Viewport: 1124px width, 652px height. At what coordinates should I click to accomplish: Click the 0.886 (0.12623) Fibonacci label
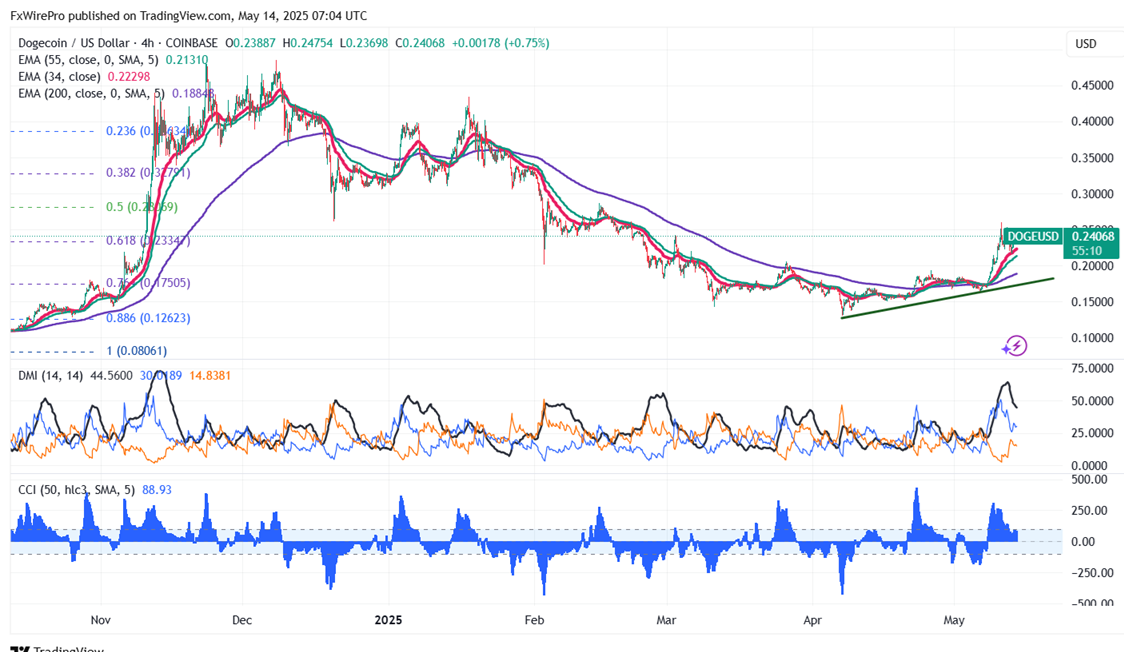pos(148,318)
